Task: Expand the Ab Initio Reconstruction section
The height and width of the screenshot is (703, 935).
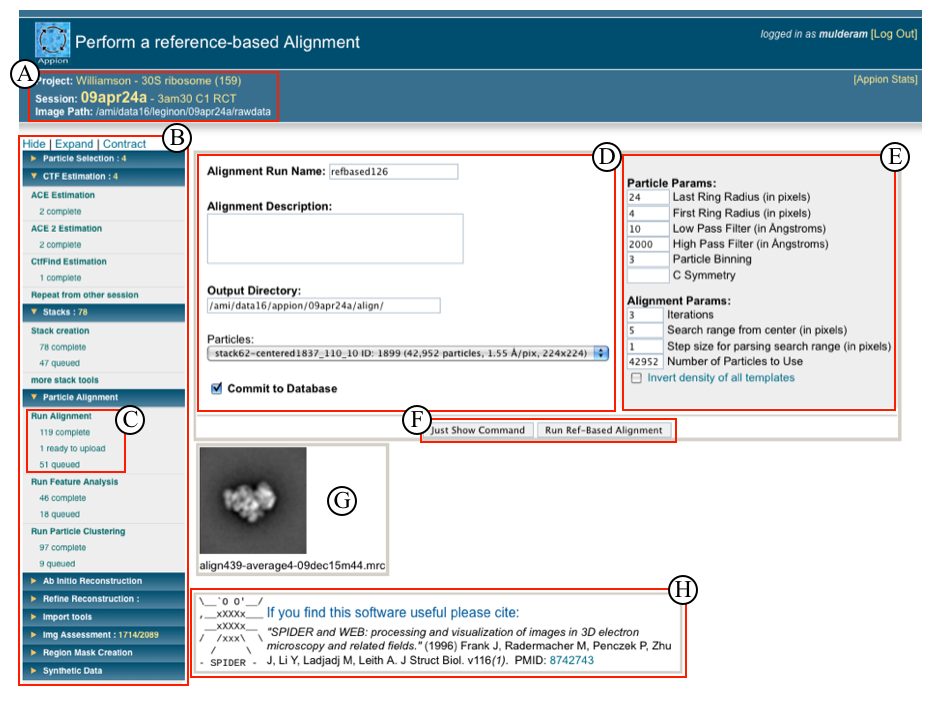Action: (x=92, y=581)
